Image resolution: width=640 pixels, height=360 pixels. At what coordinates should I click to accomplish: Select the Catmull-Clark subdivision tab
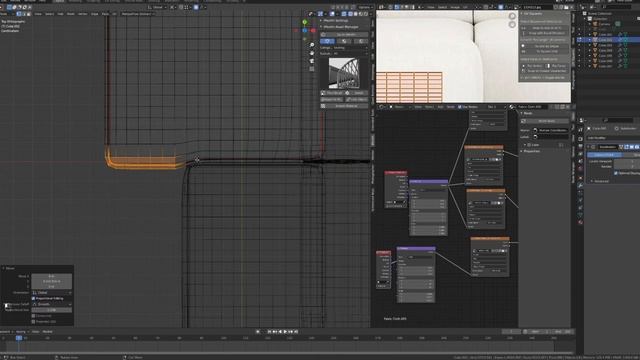coord(604,155)
